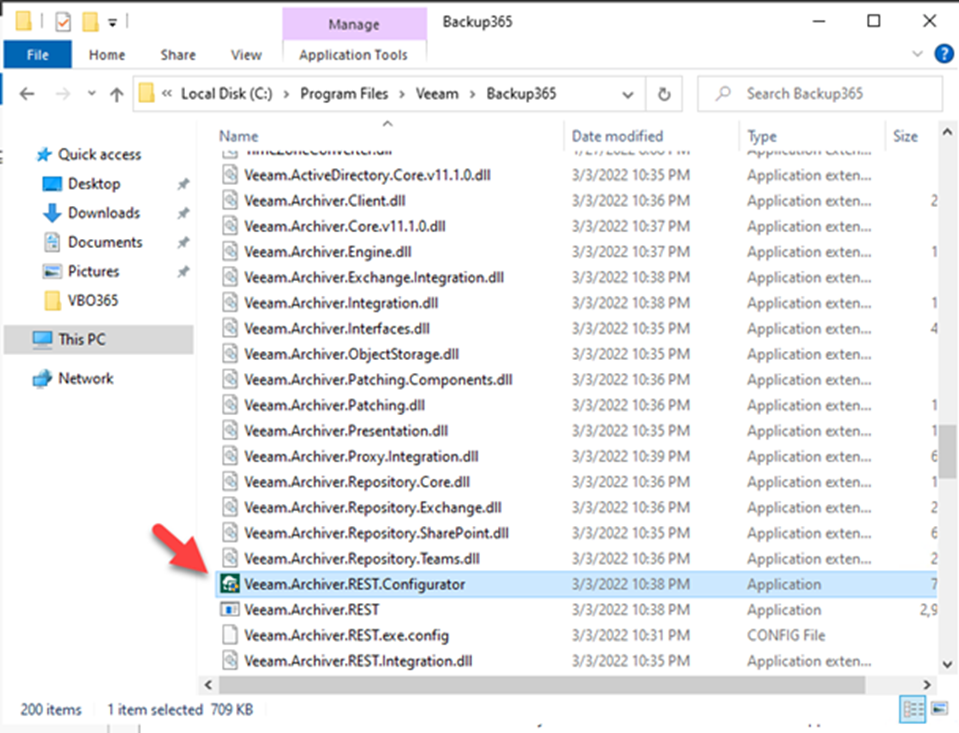Select Veeam.Archiver.Interfaces.dll
Screen dimensions: 959x733
(336, 329)
